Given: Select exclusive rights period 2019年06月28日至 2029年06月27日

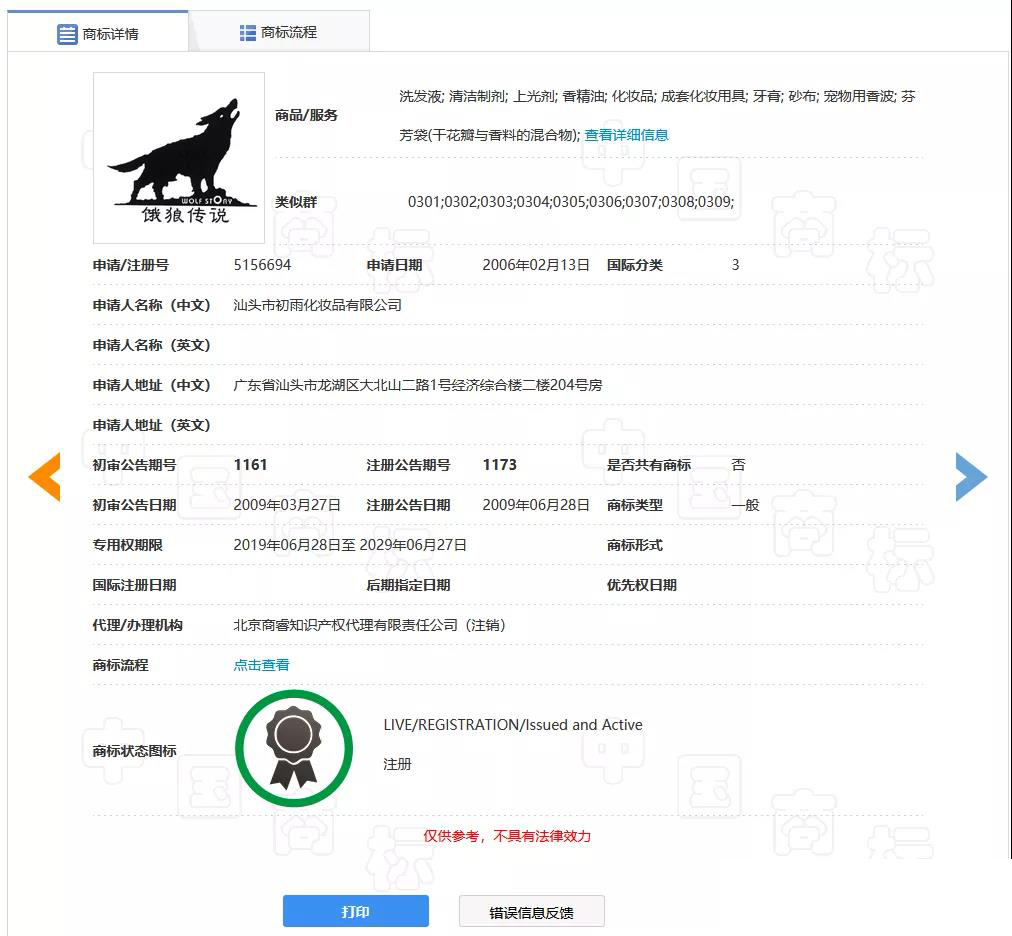Looking at the screenshot, I should (350, 545).
